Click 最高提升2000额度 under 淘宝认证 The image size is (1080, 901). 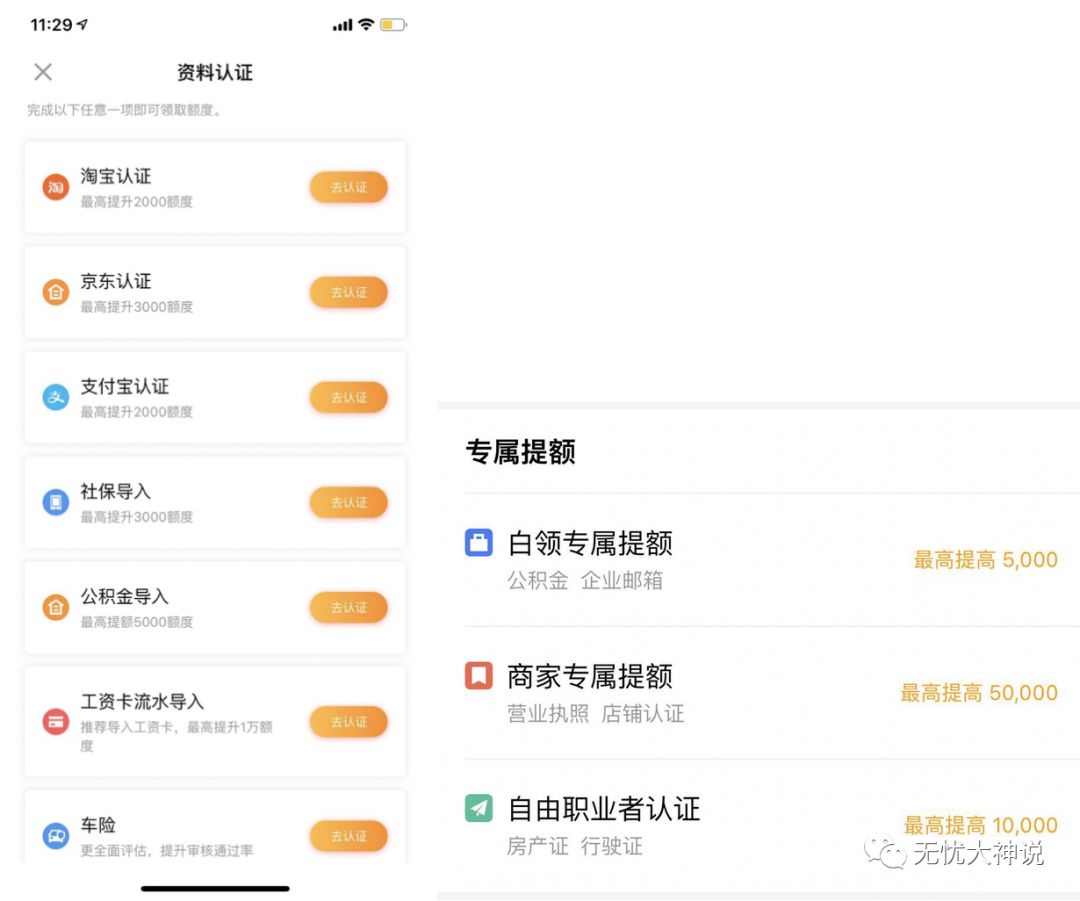[x=136, y=202]
